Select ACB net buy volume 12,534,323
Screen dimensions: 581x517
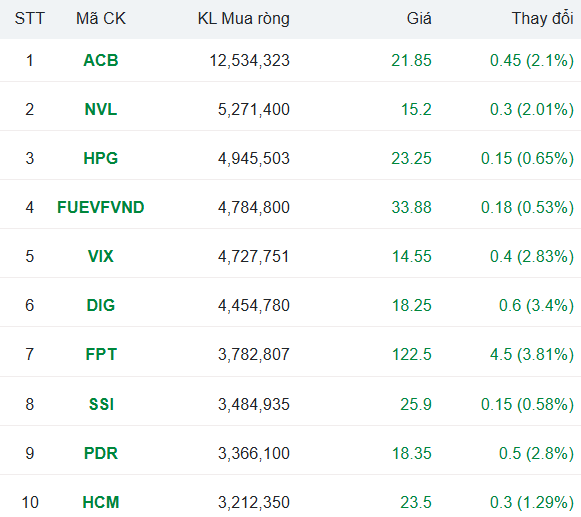pyautogui.click(x=249, y=61)
